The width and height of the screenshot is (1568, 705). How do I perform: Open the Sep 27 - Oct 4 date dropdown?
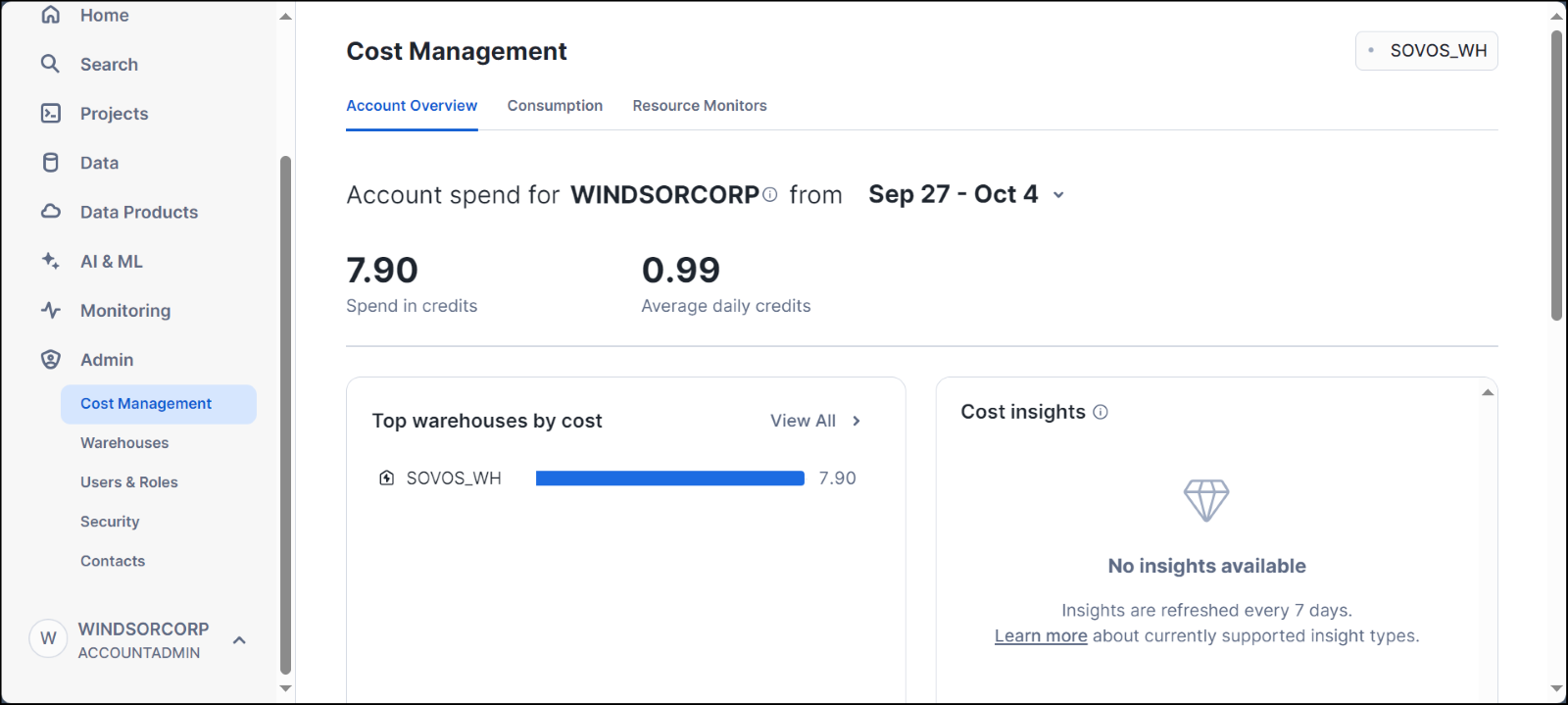click(965, 194)
